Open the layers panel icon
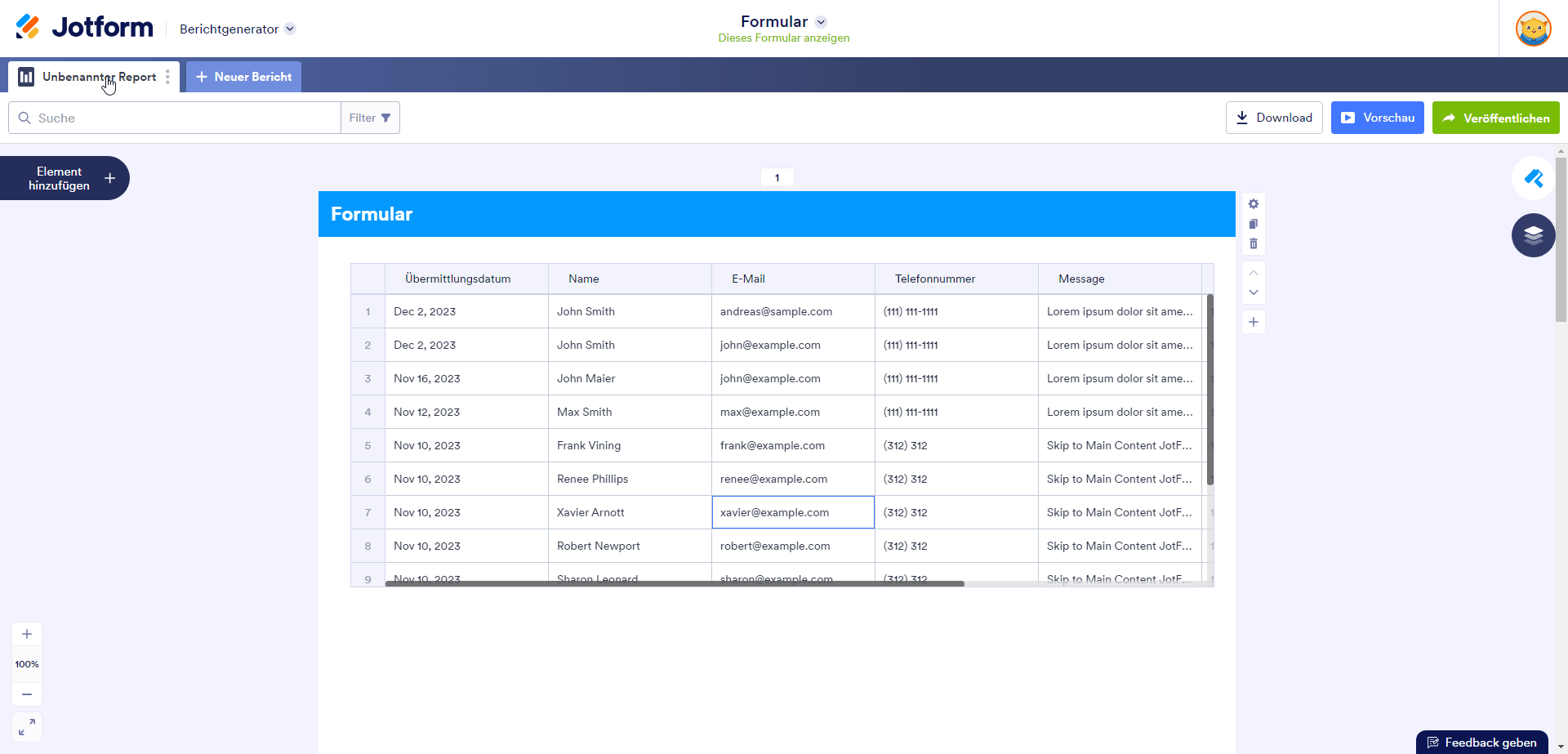This screenshot has height=754, width=1568. coord(1533,235)
